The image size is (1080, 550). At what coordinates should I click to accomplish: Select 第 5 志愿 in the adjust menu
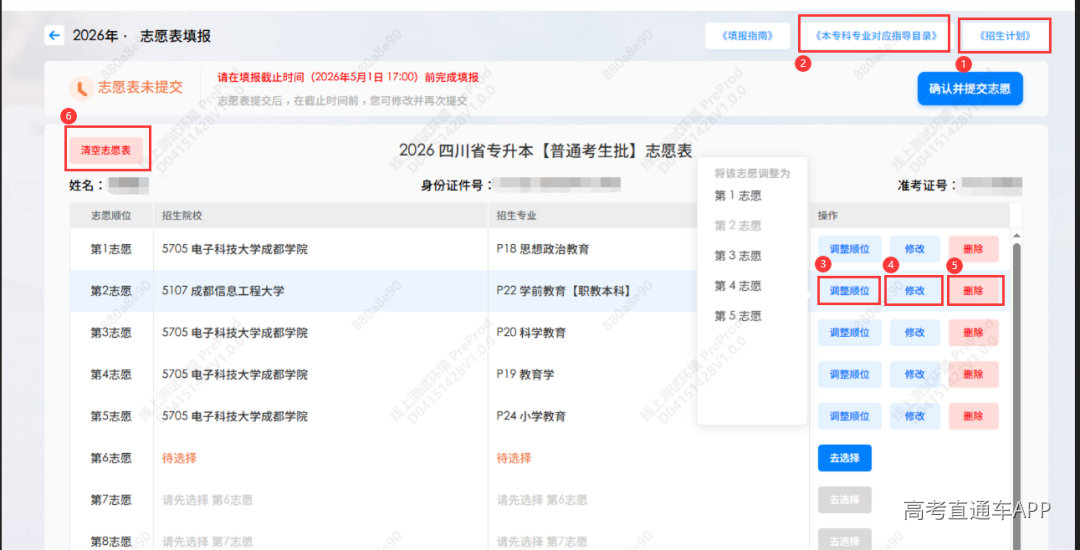[x=738, y=316]
